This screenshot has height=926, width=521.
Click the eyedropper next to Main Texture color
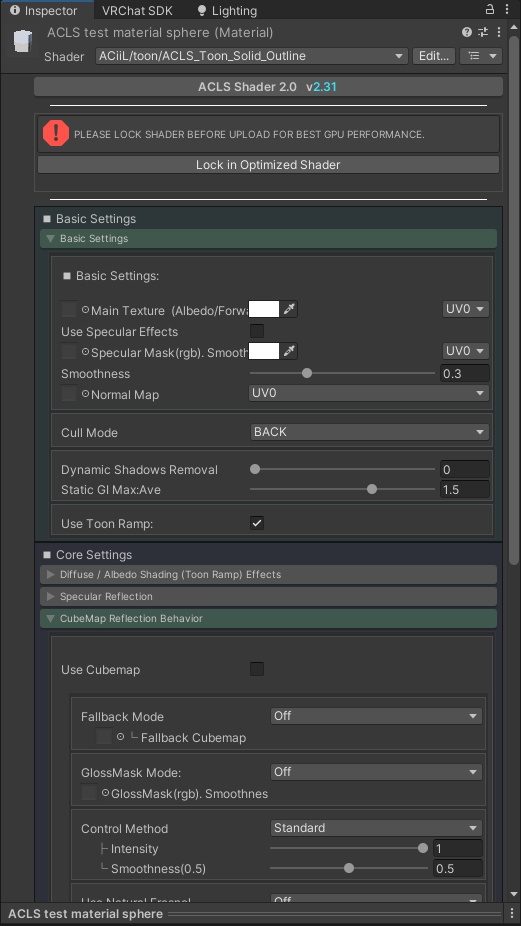(x=289, y=309)
